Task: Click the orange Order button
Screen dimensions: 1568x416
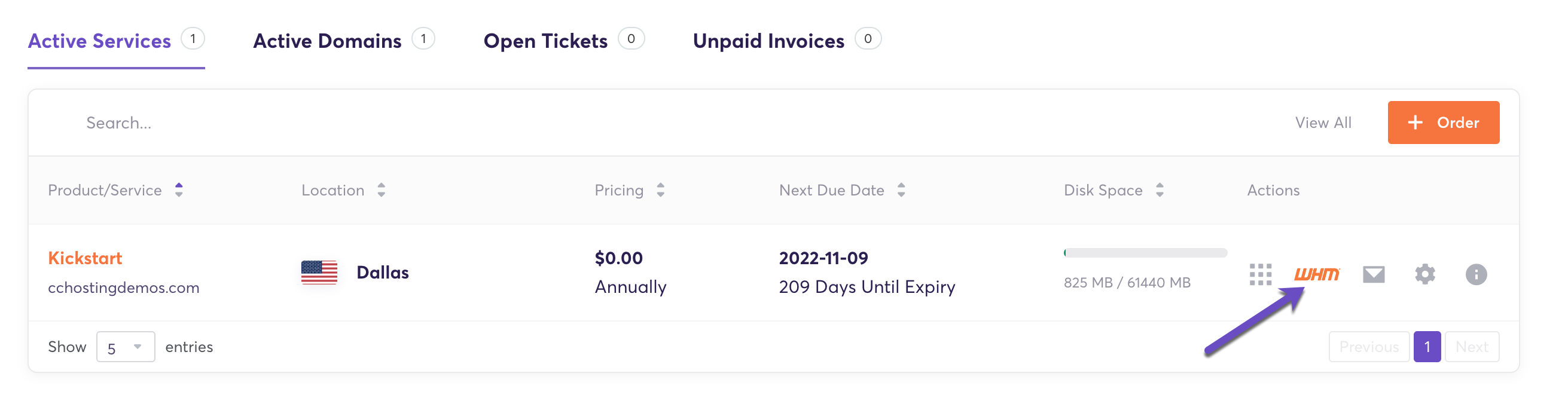Action: (x=1443, y=123)
